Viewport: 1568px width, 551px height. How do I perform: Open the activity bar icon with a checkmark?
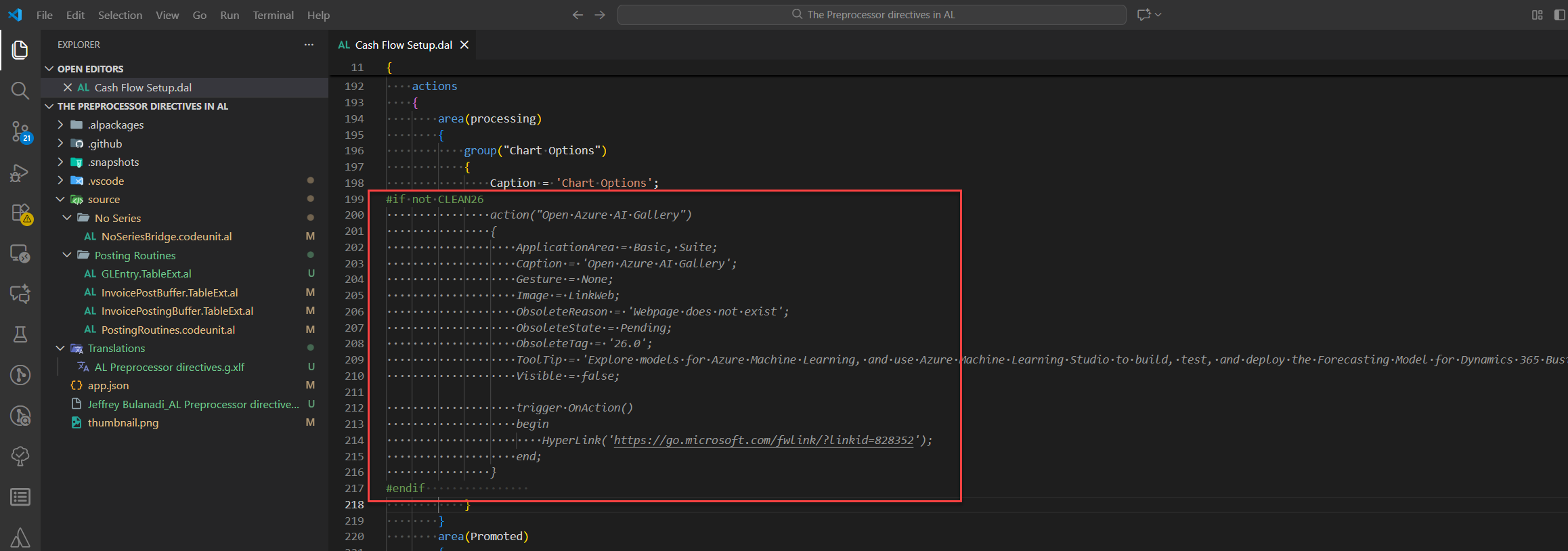click(x=20, y=456)
